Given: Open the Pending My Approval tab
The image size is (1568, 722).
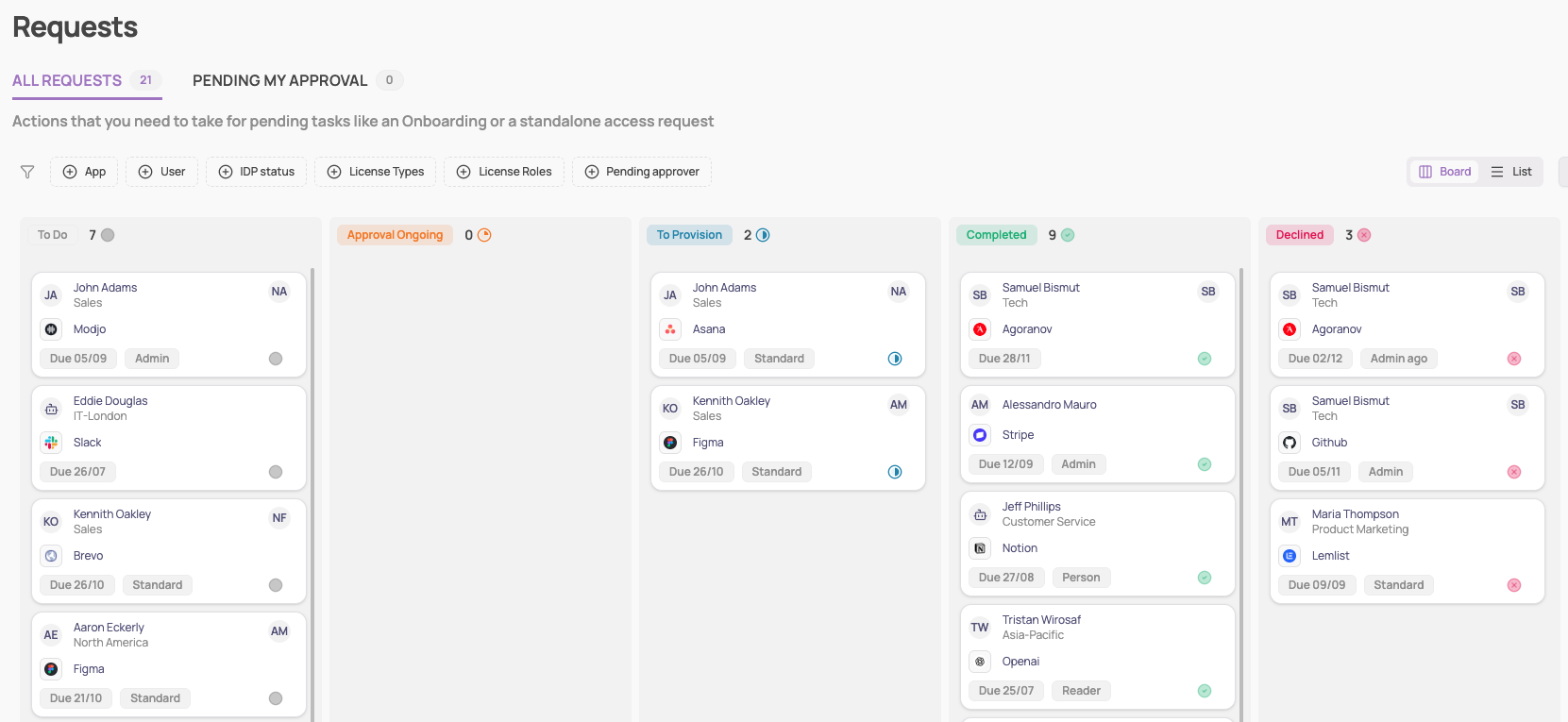Looking at the screenshot, I should pyautogui.click(x=279, y=80).
